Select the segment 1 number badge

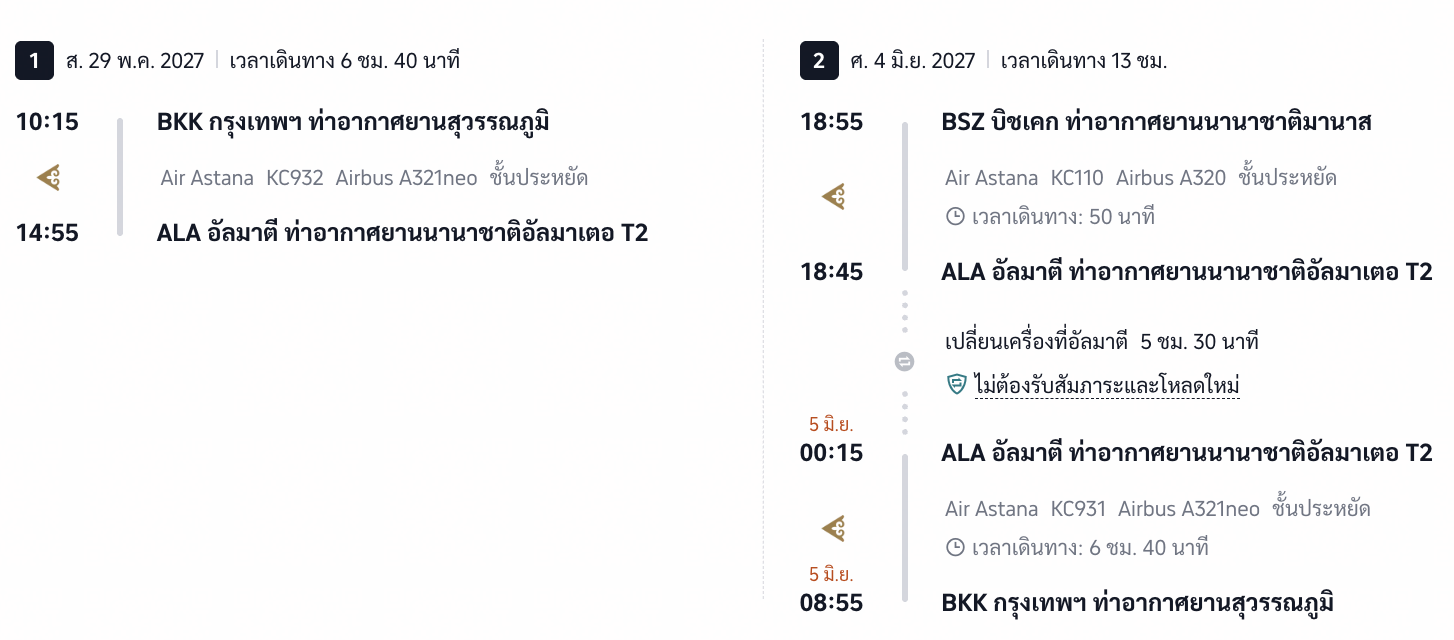click(x=34, y=61)
